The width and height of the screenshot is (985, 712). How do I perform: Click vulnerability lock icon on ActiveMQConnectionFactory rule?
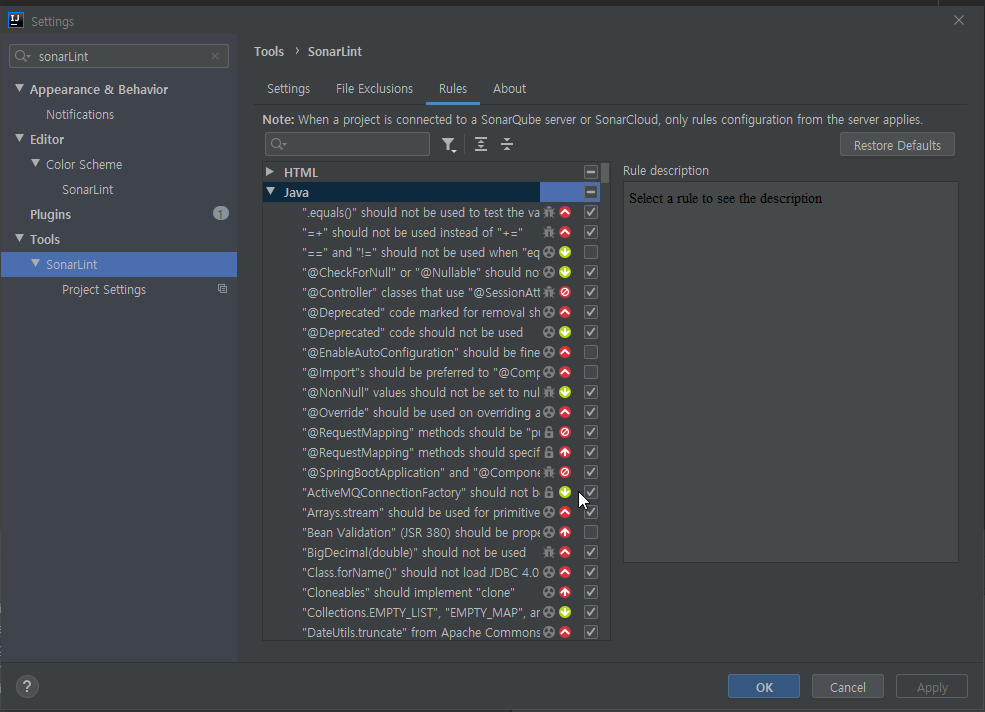549,492
